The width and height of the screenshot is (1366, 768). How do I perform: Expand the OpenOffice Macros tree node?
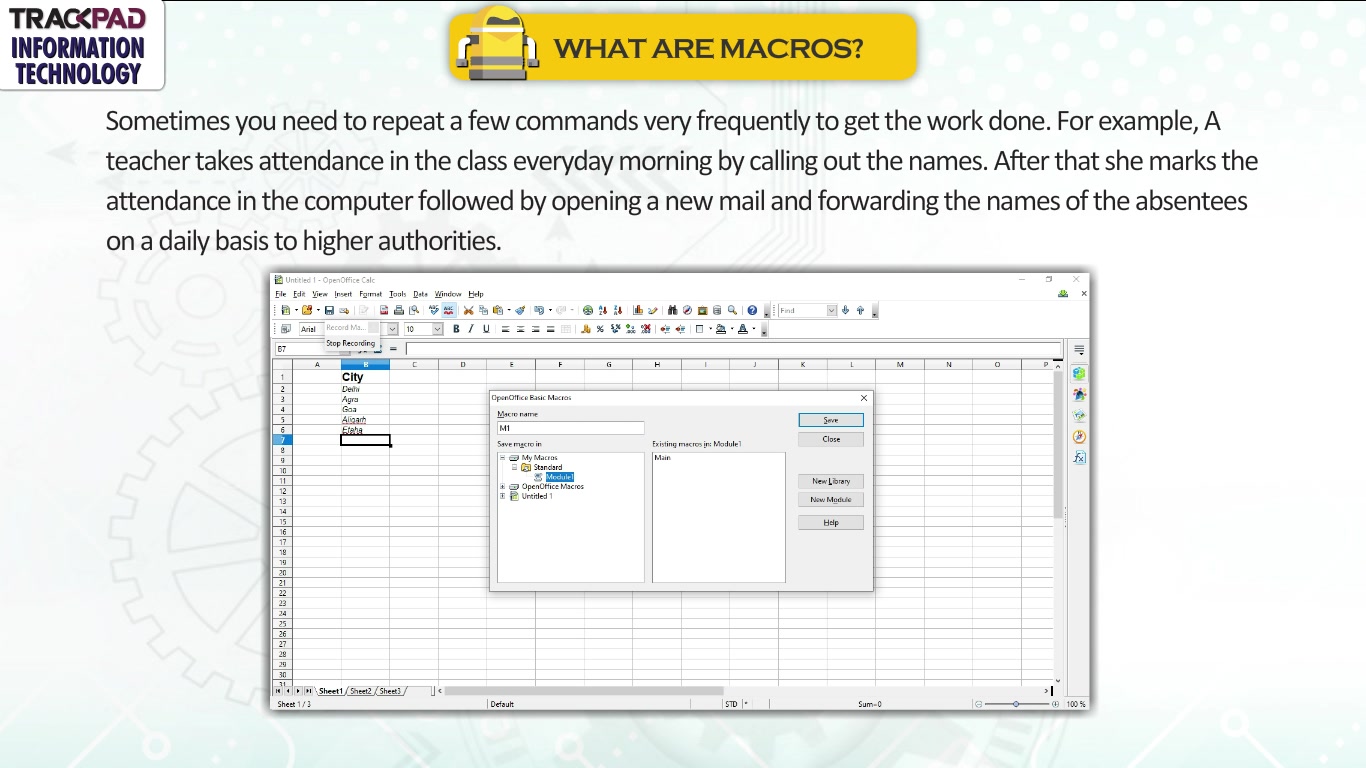pyautogui.click(x=503, y=487)
